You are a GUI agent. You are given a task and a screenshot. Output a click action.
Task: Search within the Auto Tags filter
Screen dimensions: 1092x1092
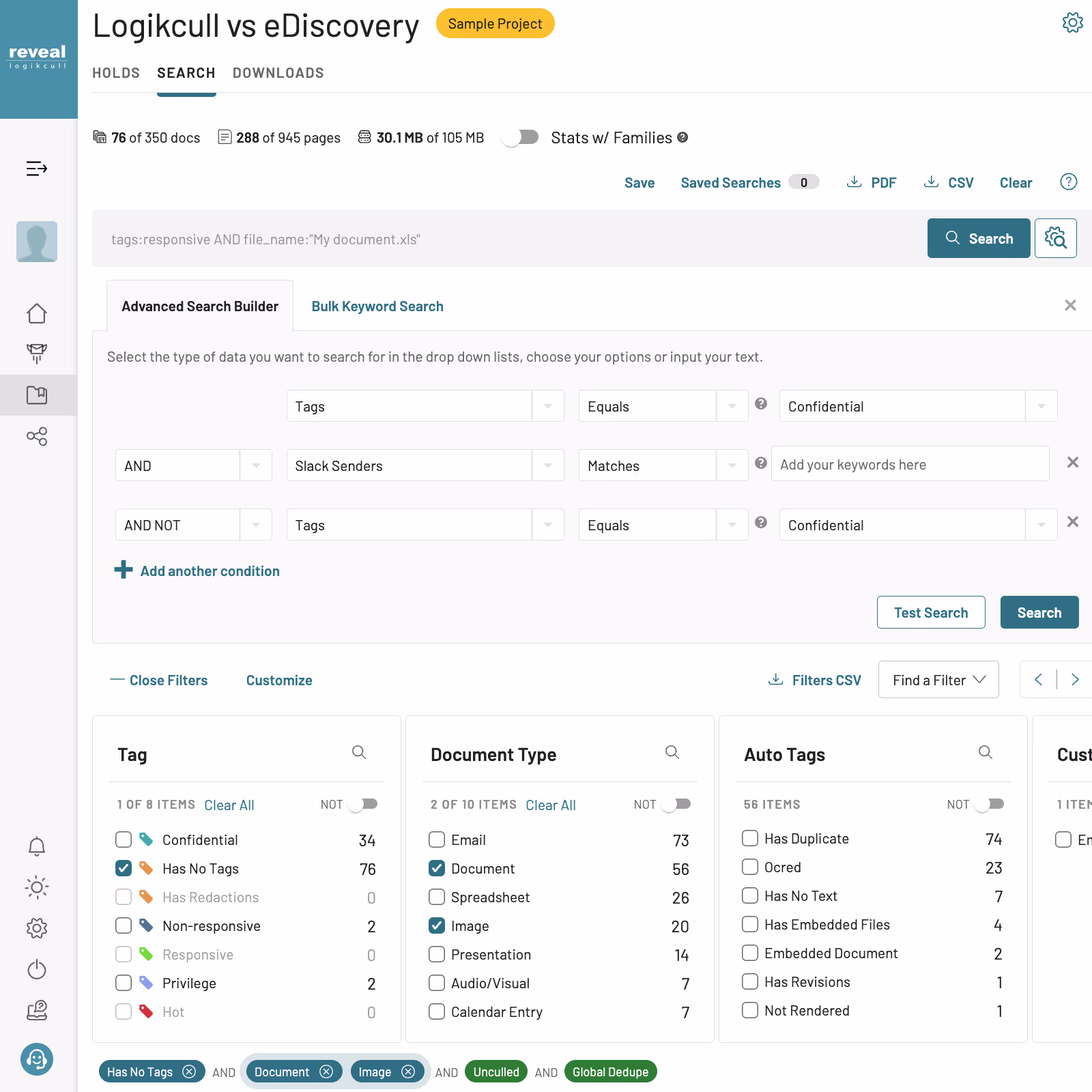pos(986,752)
